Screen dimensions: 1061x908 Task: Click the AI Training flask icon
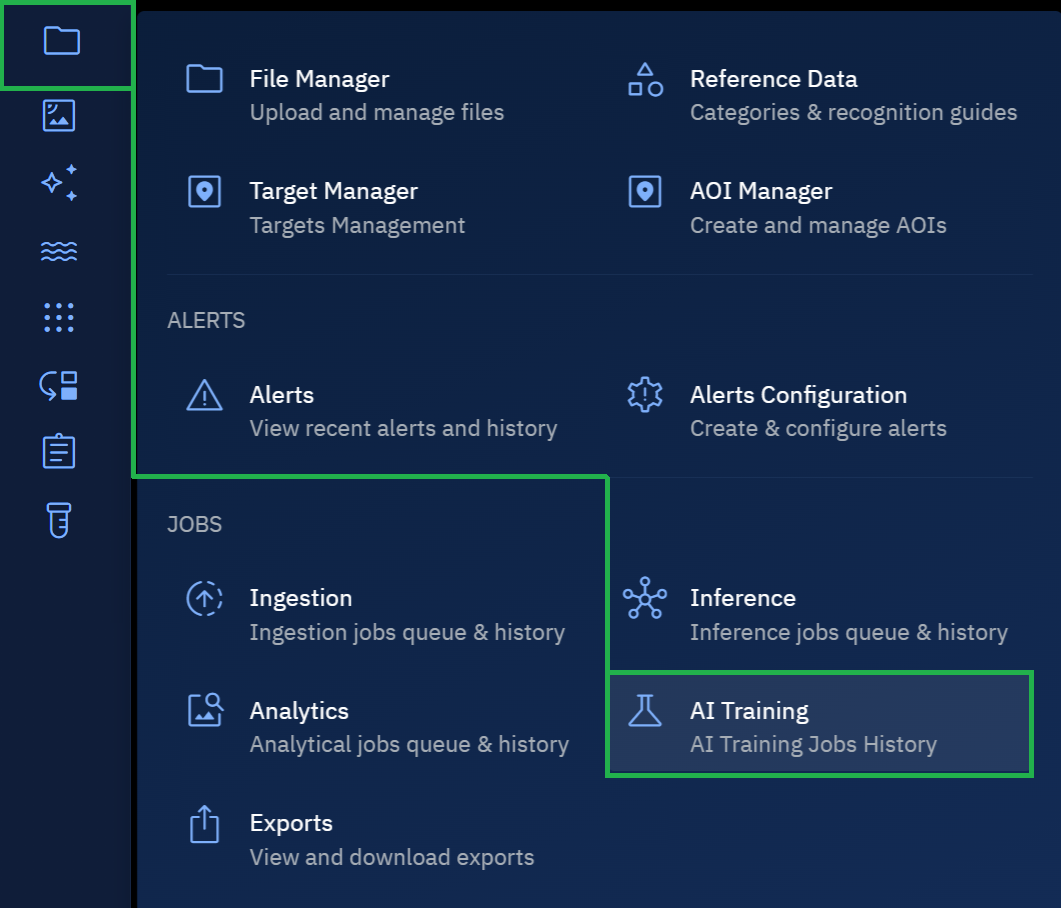tap(645, 710)
